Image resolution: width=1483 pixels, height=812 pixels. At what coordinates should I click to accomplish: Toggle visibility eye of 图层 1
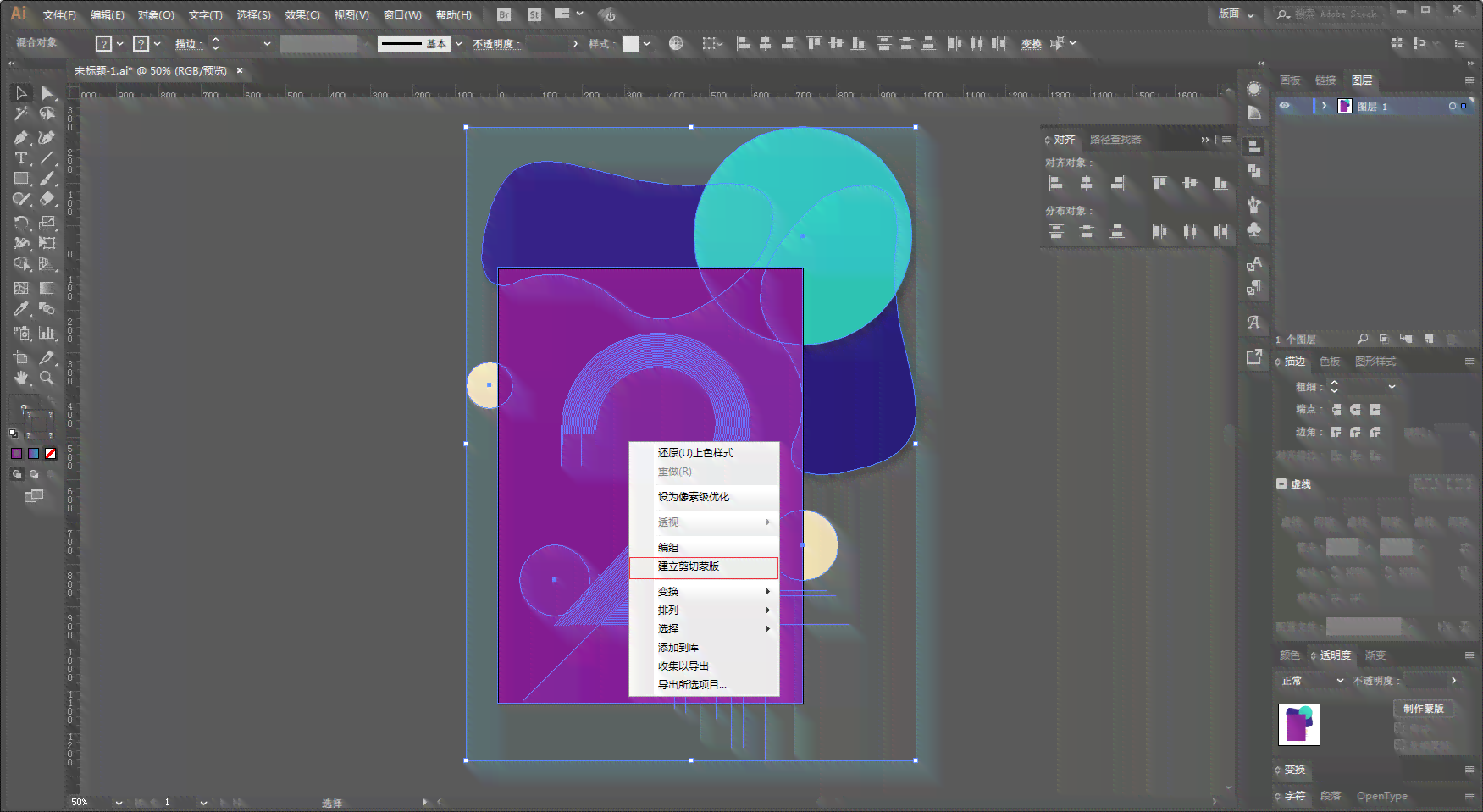1285,106
